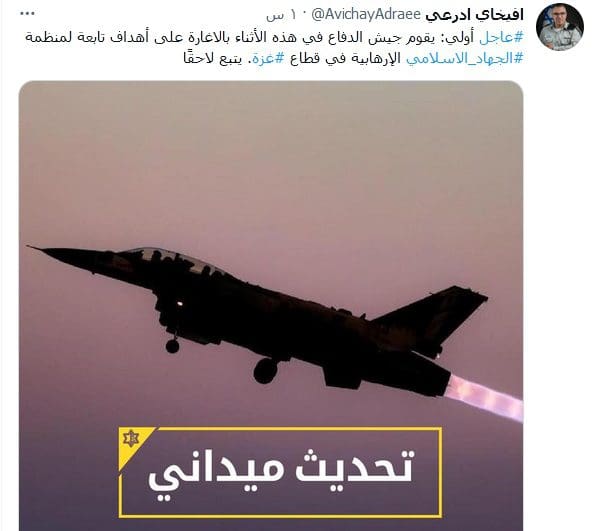Viewport: 599px width, 531px height.
Task: Open the @AvichayAdraee handle link
Action: [366, 15]
